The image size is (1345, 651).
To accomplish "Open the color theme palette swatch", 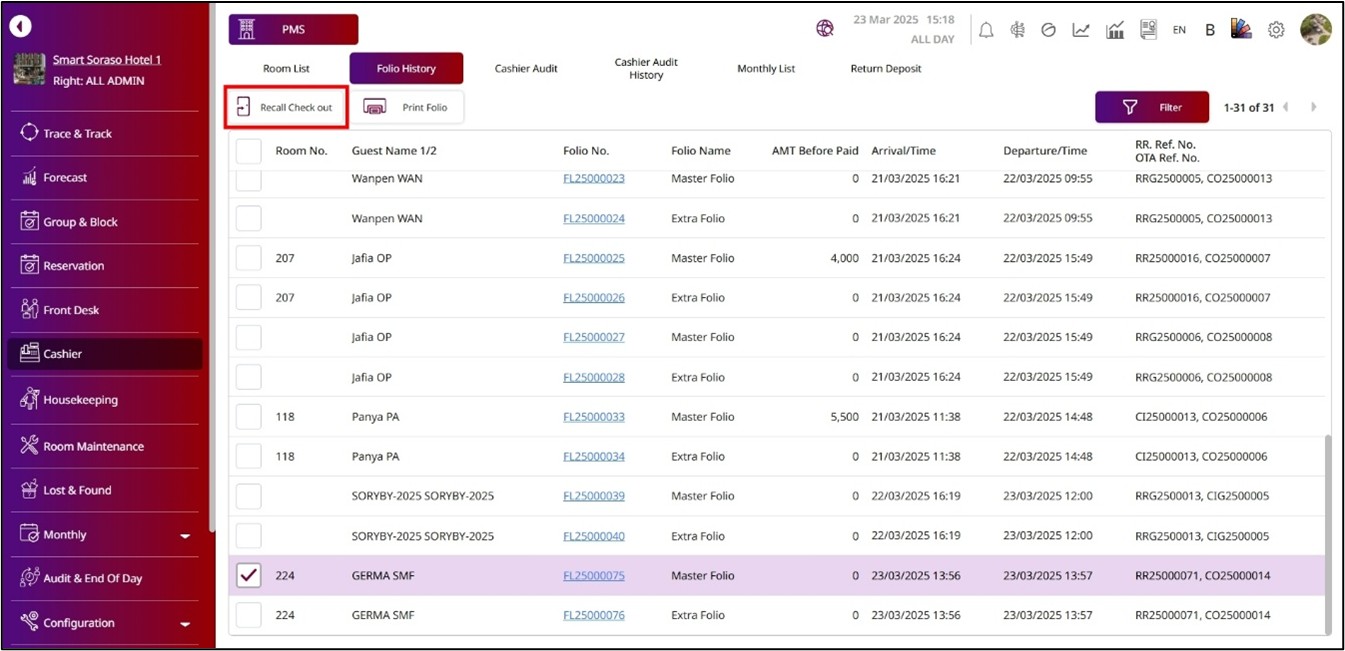I will click(x=1241, y=30).
